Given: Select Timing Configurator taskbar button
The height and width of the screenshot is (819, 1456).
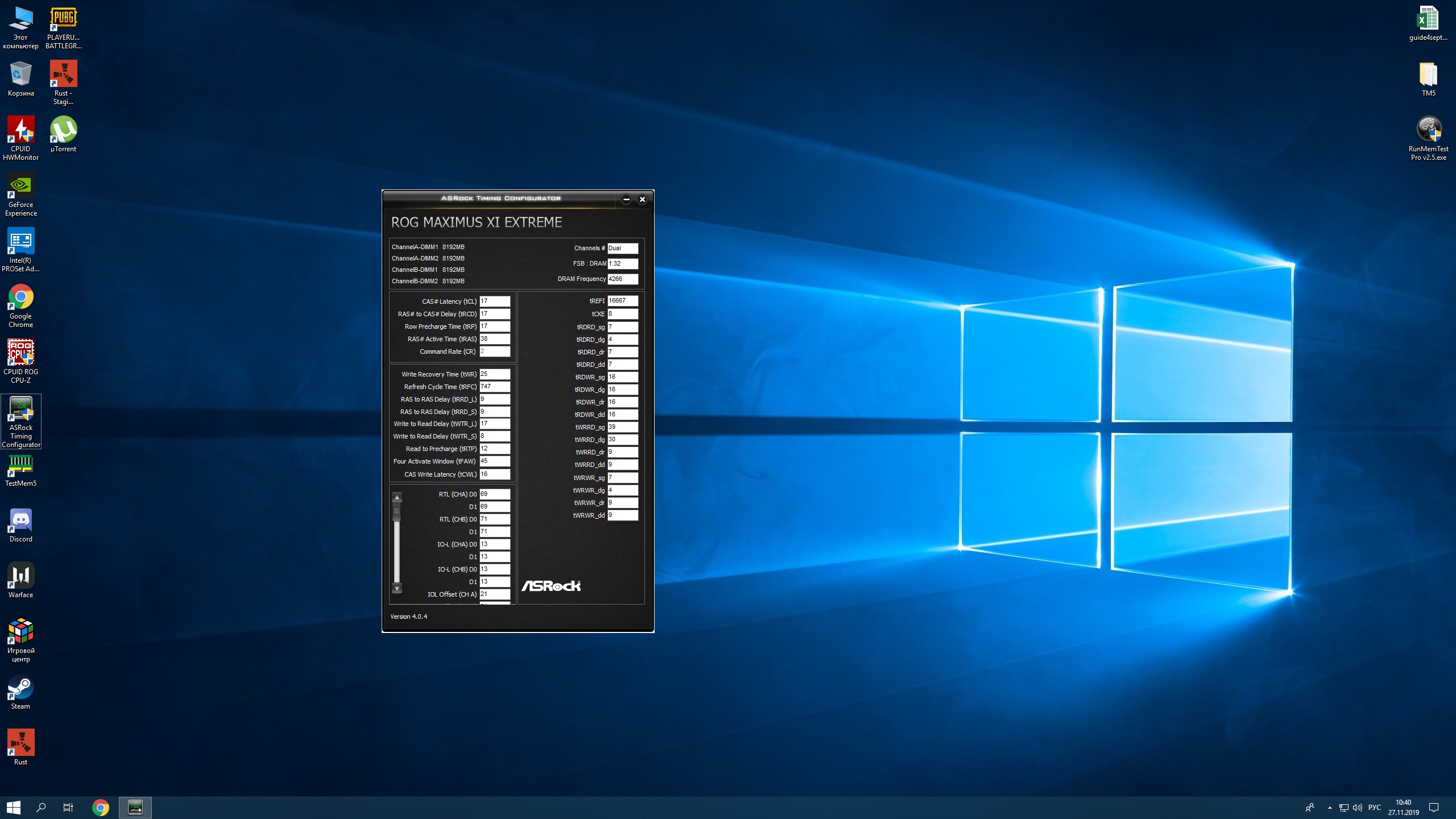Looking at the screenshot, I should coord(135,807).
